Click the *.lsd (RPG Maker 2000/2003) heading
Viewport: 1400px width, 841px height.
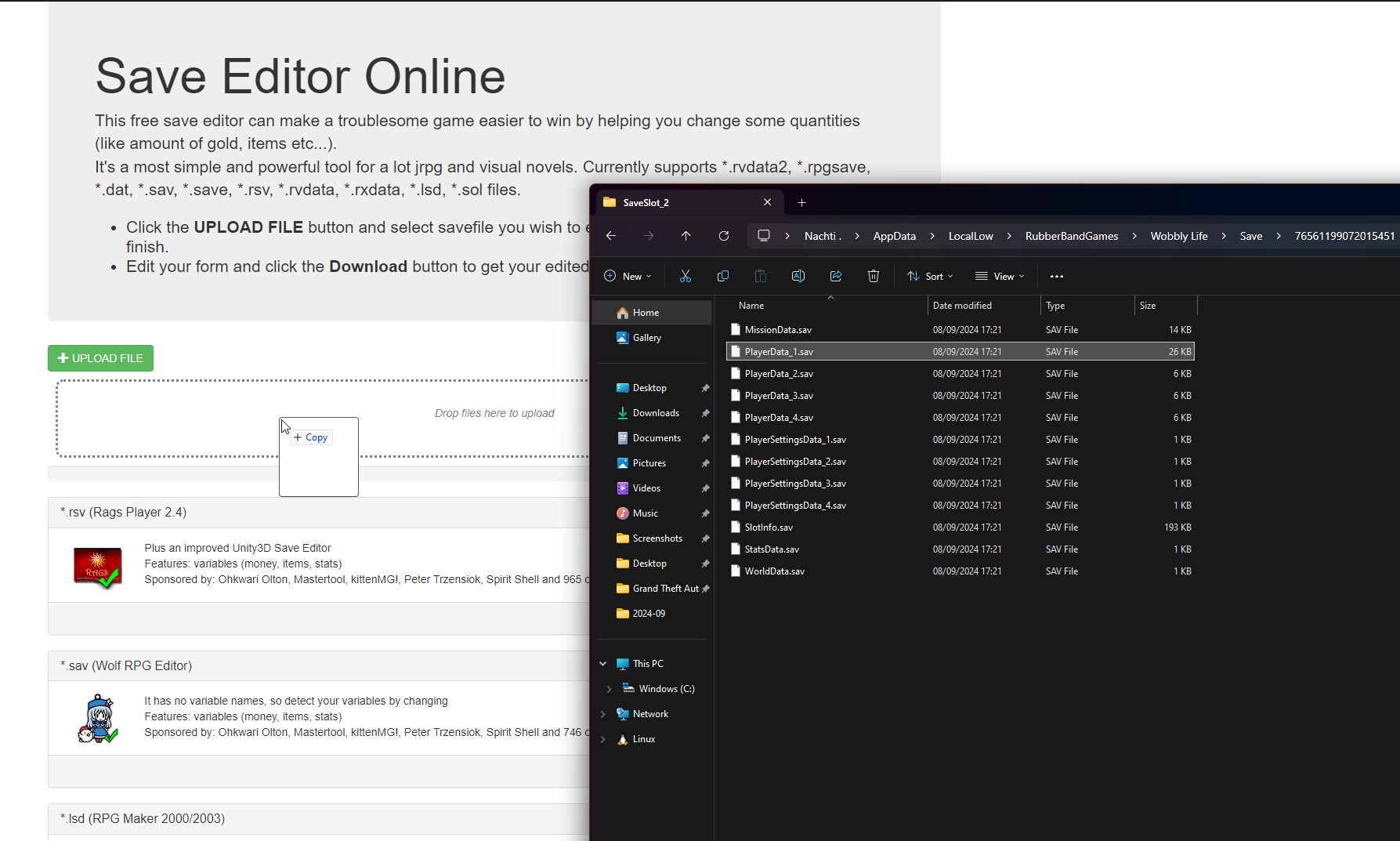point(143,818)
